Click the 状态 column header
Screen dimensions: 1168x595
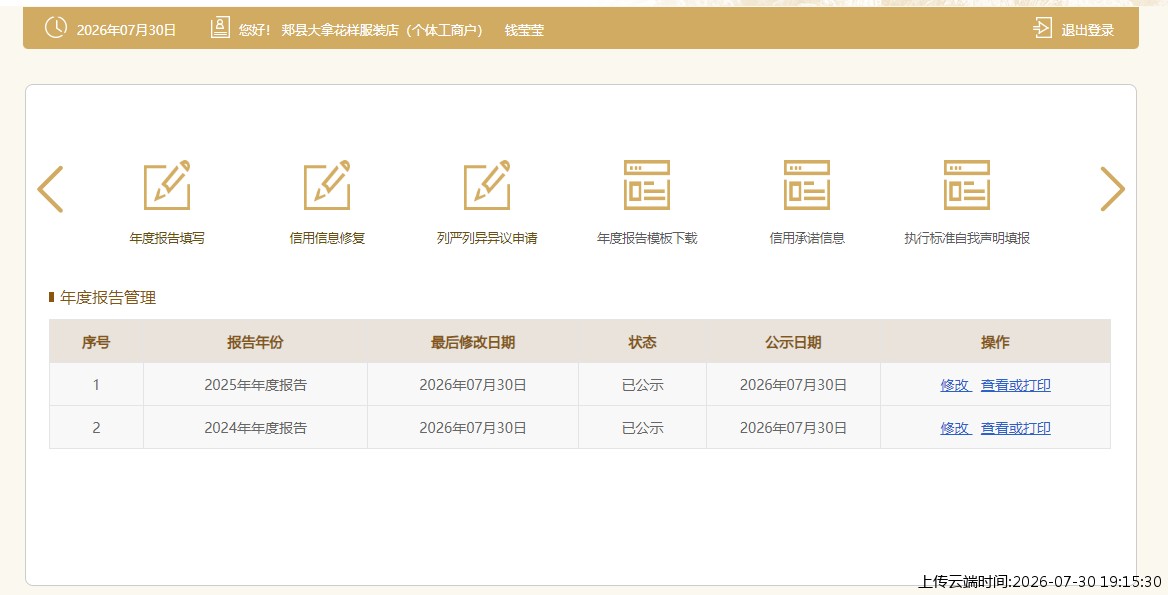click(642, 343)
